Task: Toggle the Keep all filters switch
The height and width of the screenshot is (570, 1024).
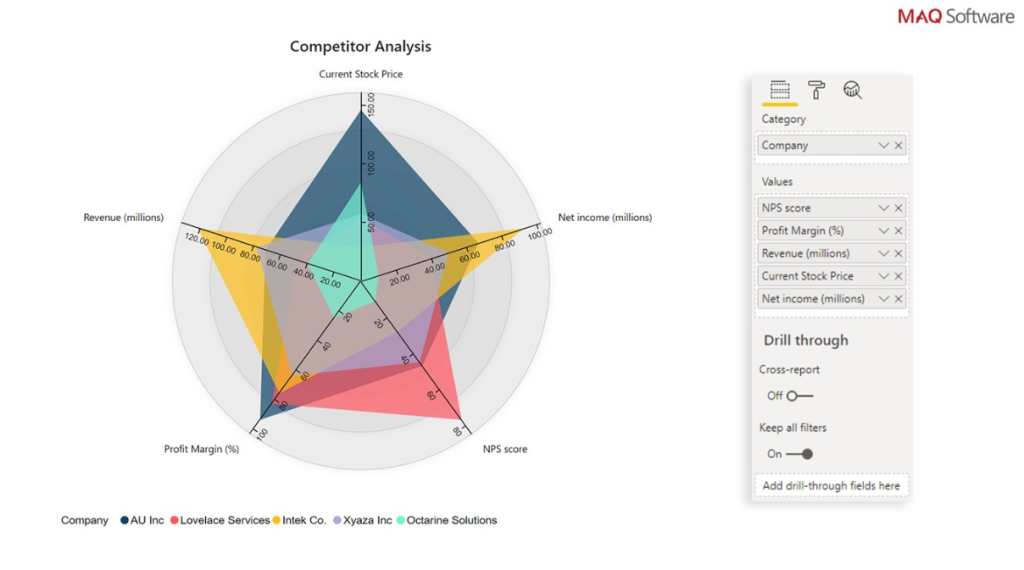Action: [x=799, y=454]
